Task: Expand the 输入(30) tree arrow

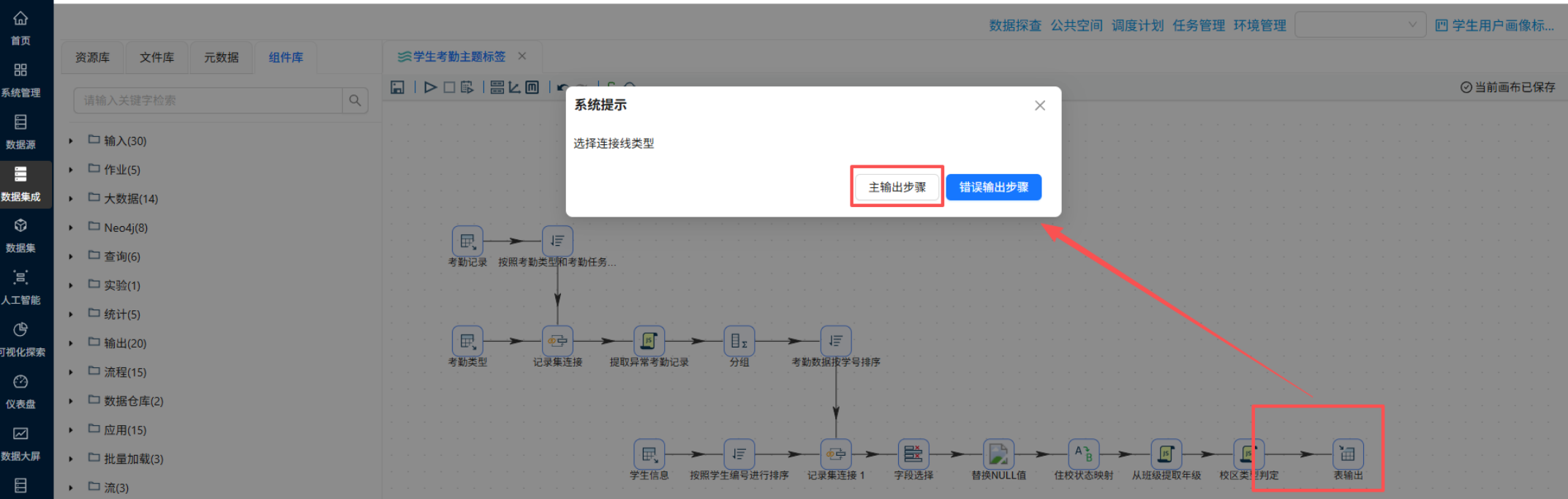Action: (x=71, y=141)
